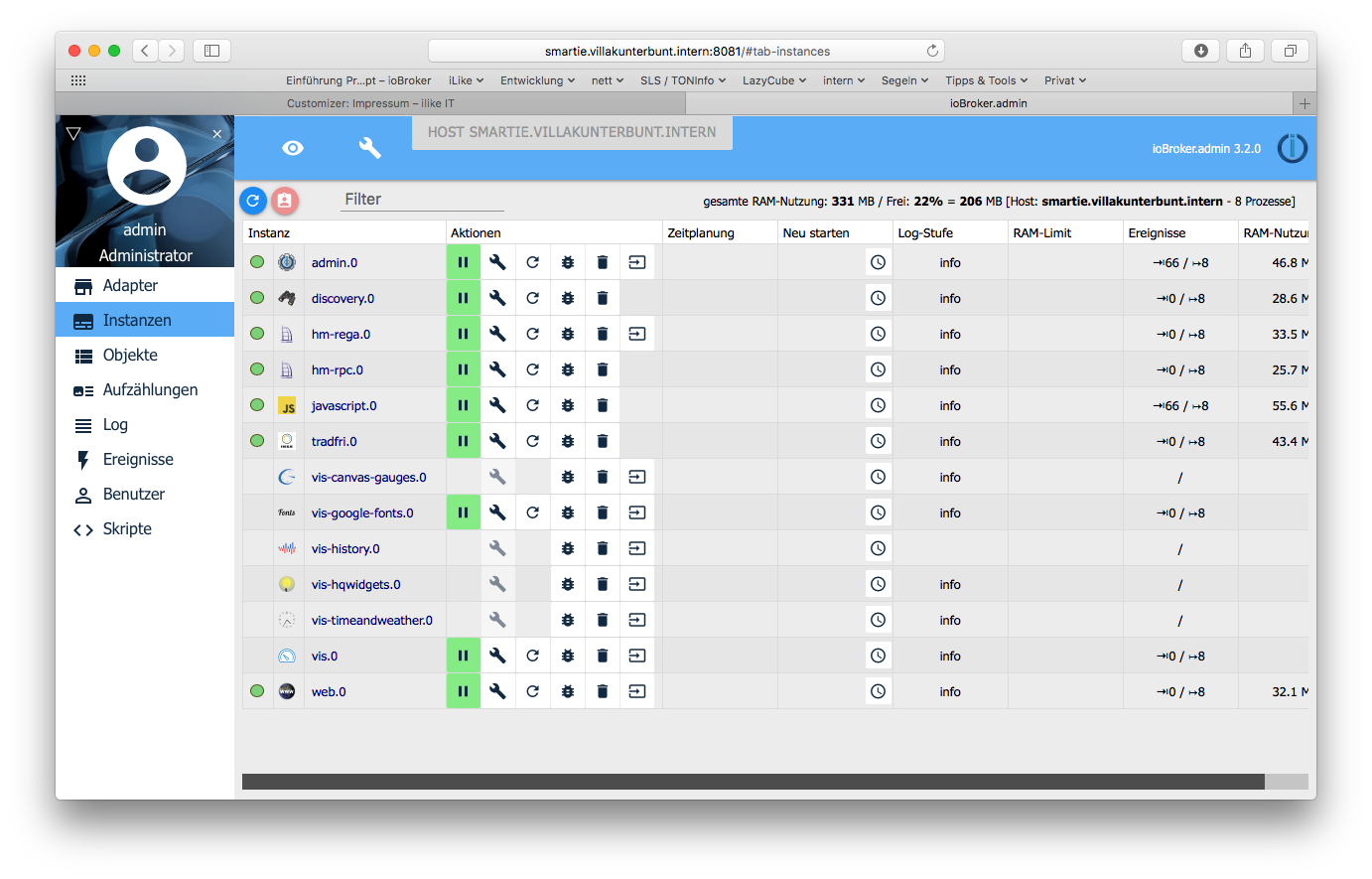
Task: Open bug report for vis-history.0
Action: click(568, 548)
